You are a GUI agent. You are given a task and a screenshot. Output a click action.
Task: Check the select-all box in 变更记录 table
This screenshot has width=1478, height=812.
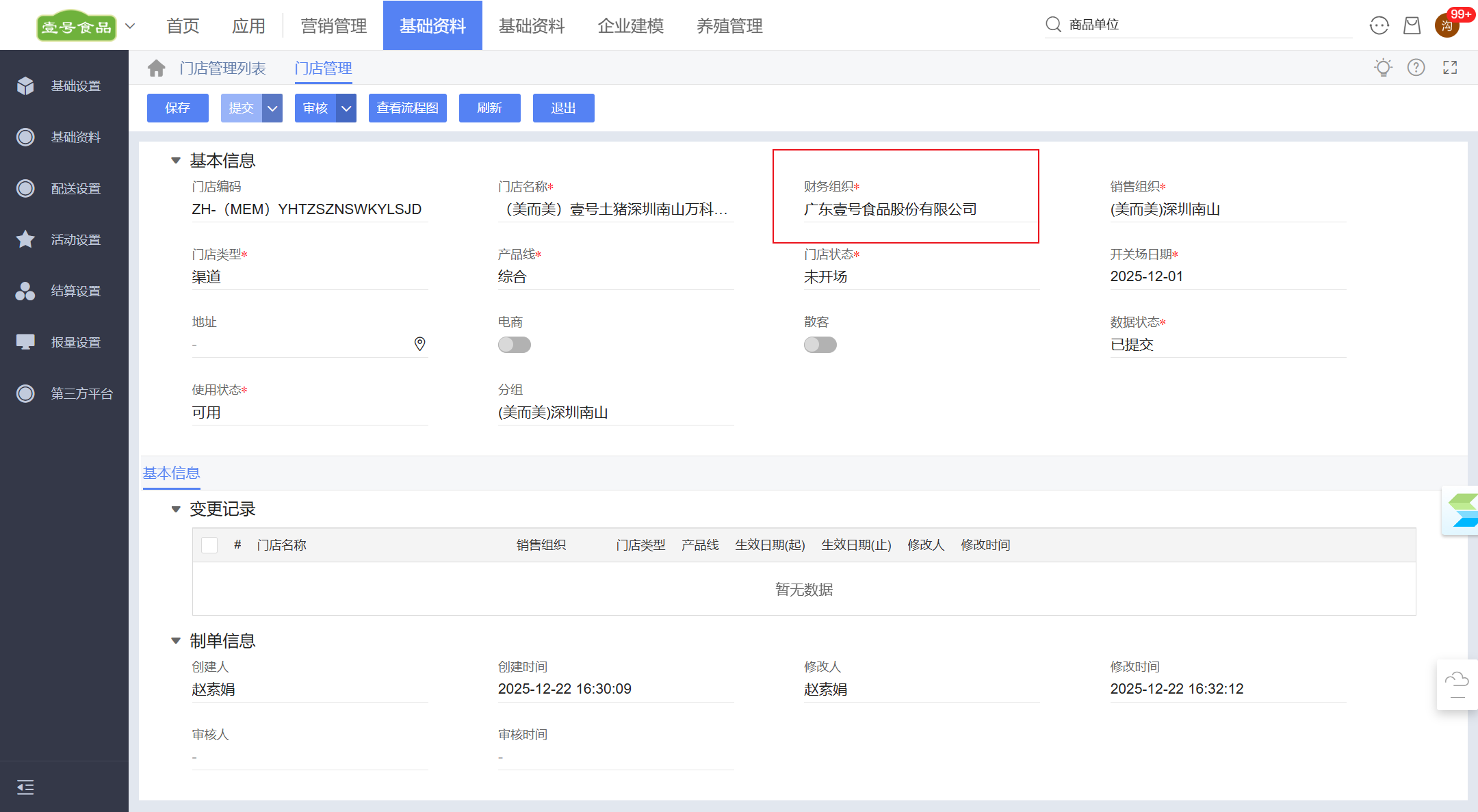[209, 545]
